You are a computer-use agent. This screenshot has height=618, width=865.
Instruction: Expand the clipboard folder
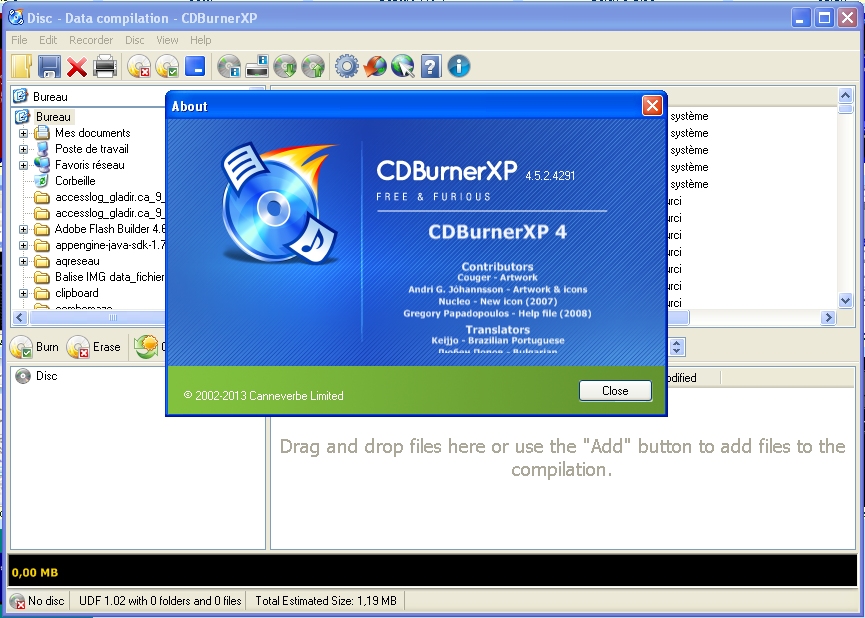click(23, 293)
